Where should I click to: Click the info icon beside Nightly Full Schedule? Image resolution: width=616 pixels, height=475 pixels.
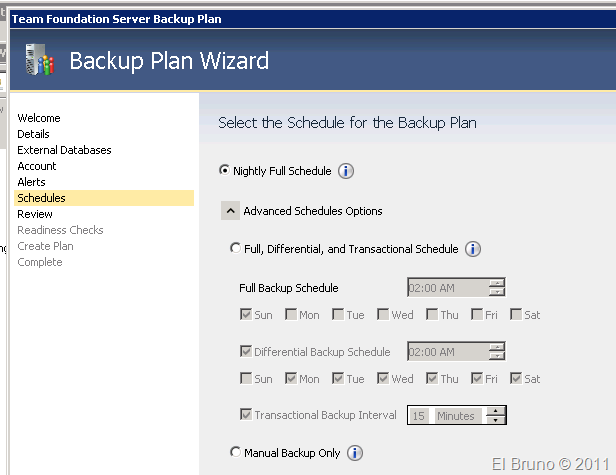(x=346, y=171)
